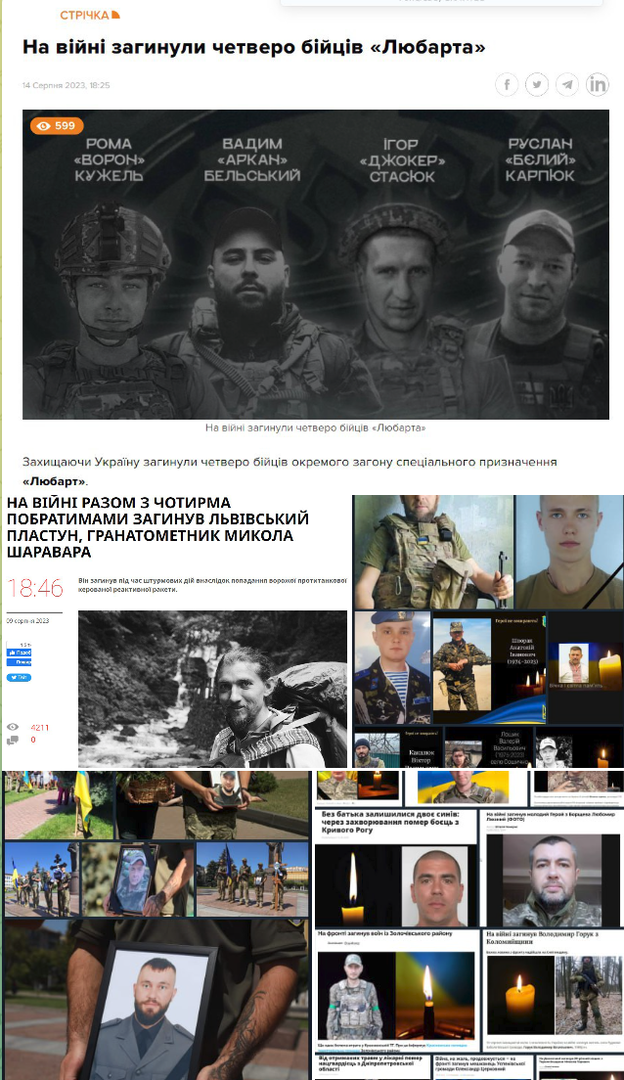
Task: Click the comments count icon
Action: [13, 740]
